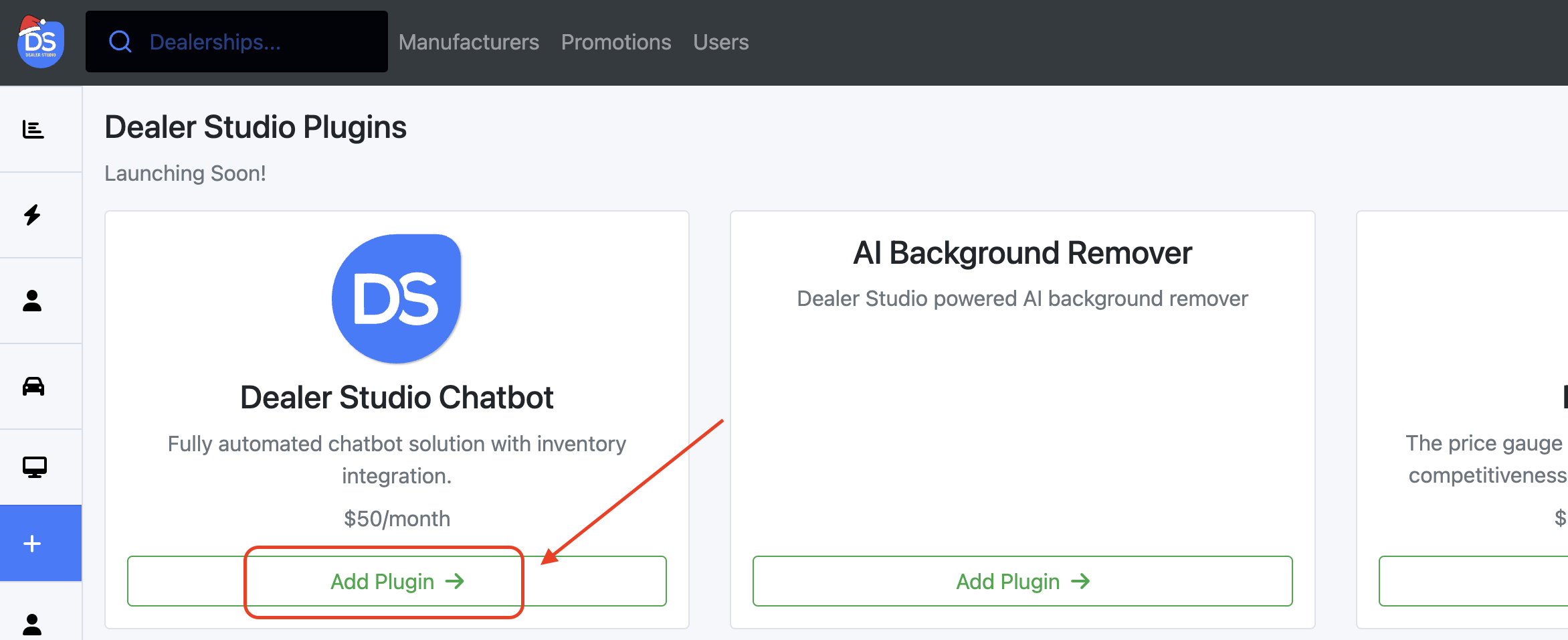Click the chatbot description about inventory integration

click(x=397, y=460)
